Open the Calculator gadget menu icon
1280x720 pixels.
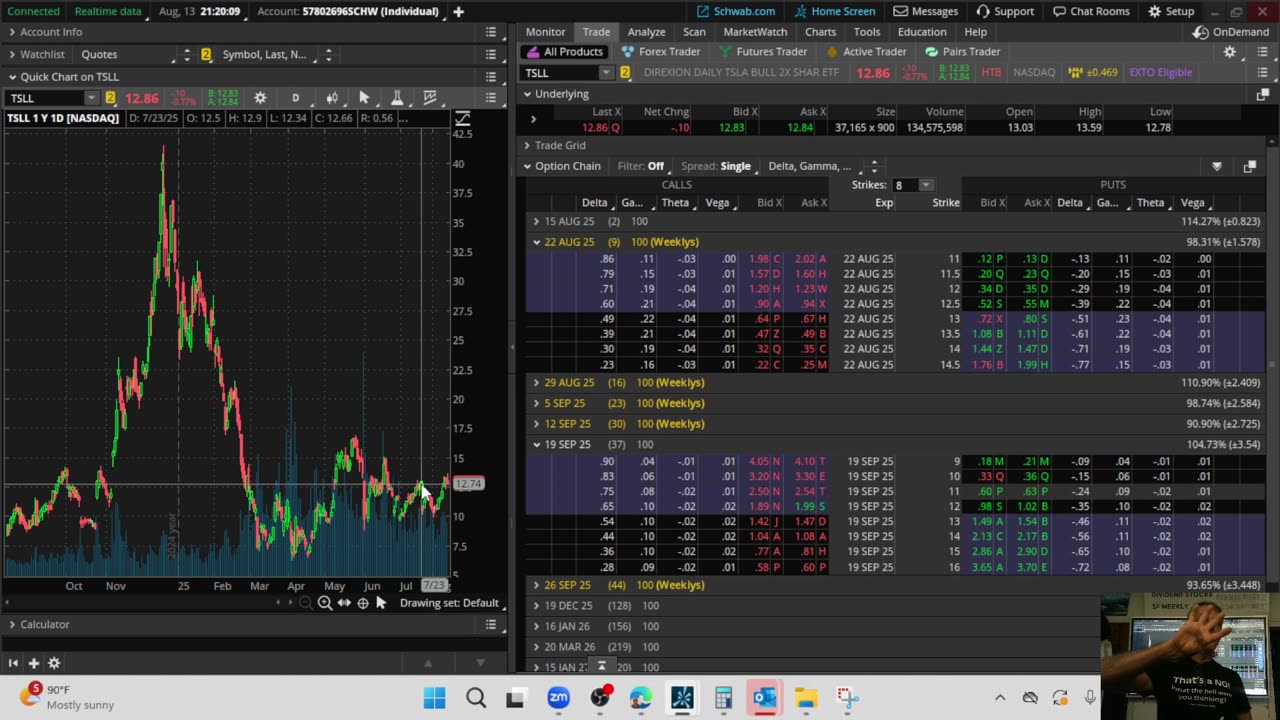click(491, 624)
